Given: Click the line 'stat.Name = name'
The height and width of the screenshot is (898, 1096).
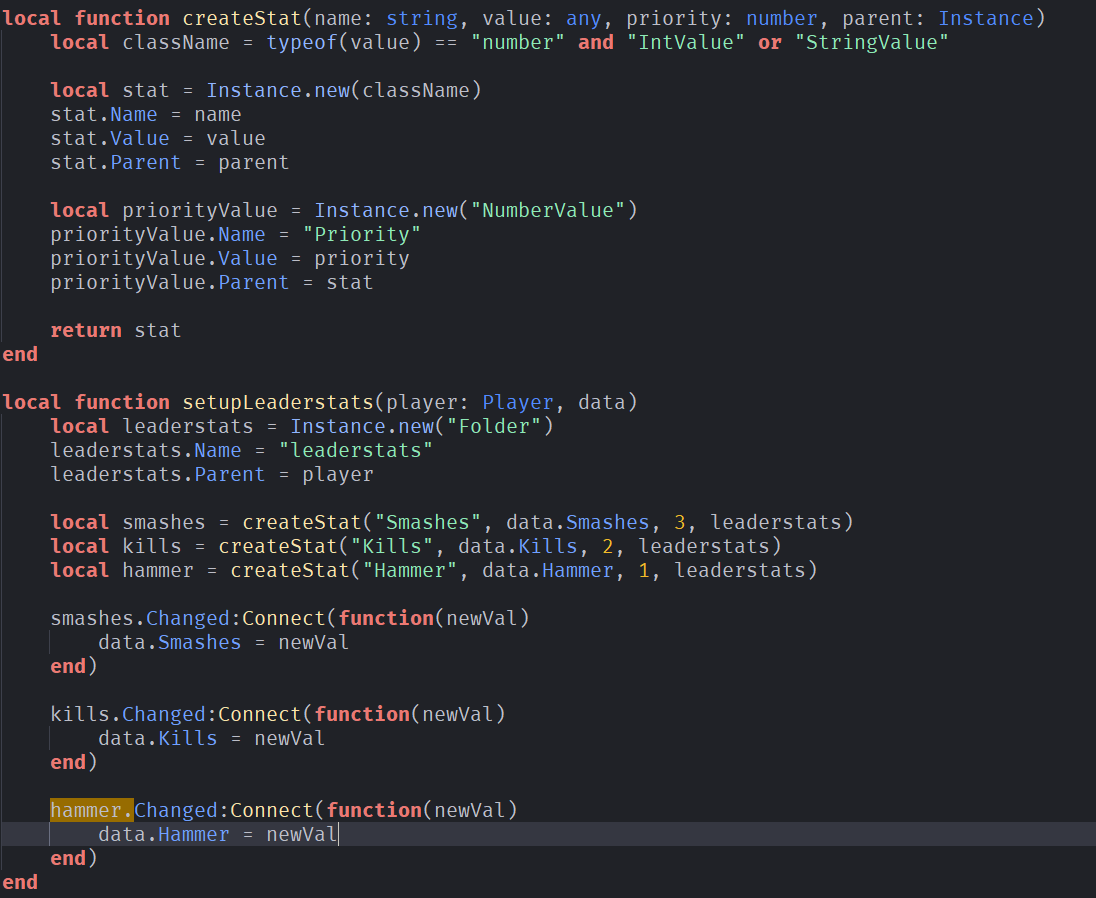Looking at the screenshot, I should [145, 114].
